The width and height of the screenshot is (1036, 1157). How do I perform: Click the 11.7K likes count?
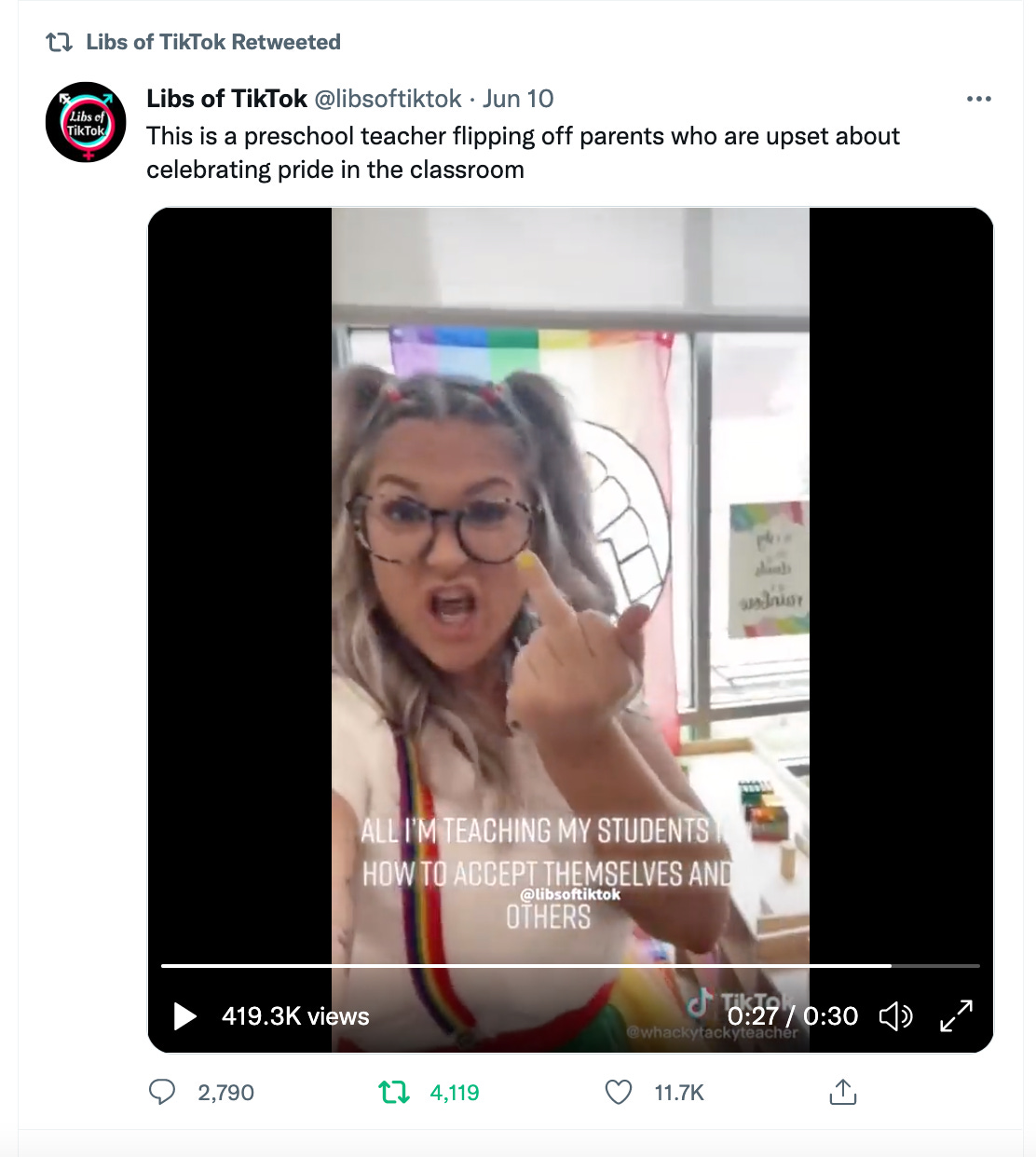[679, 1093]
